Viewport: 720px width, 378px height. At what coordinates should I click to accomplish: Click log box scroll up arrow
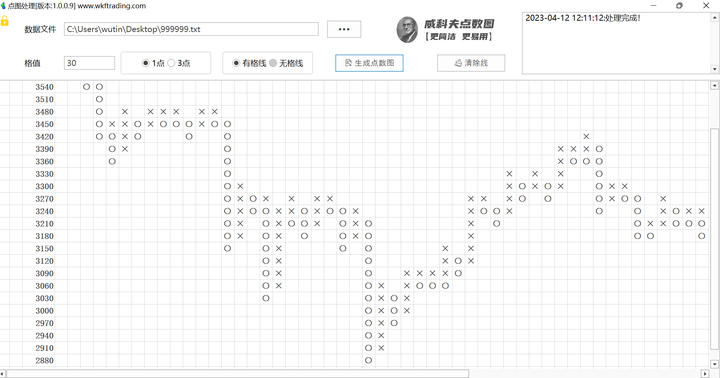(714, 18)
